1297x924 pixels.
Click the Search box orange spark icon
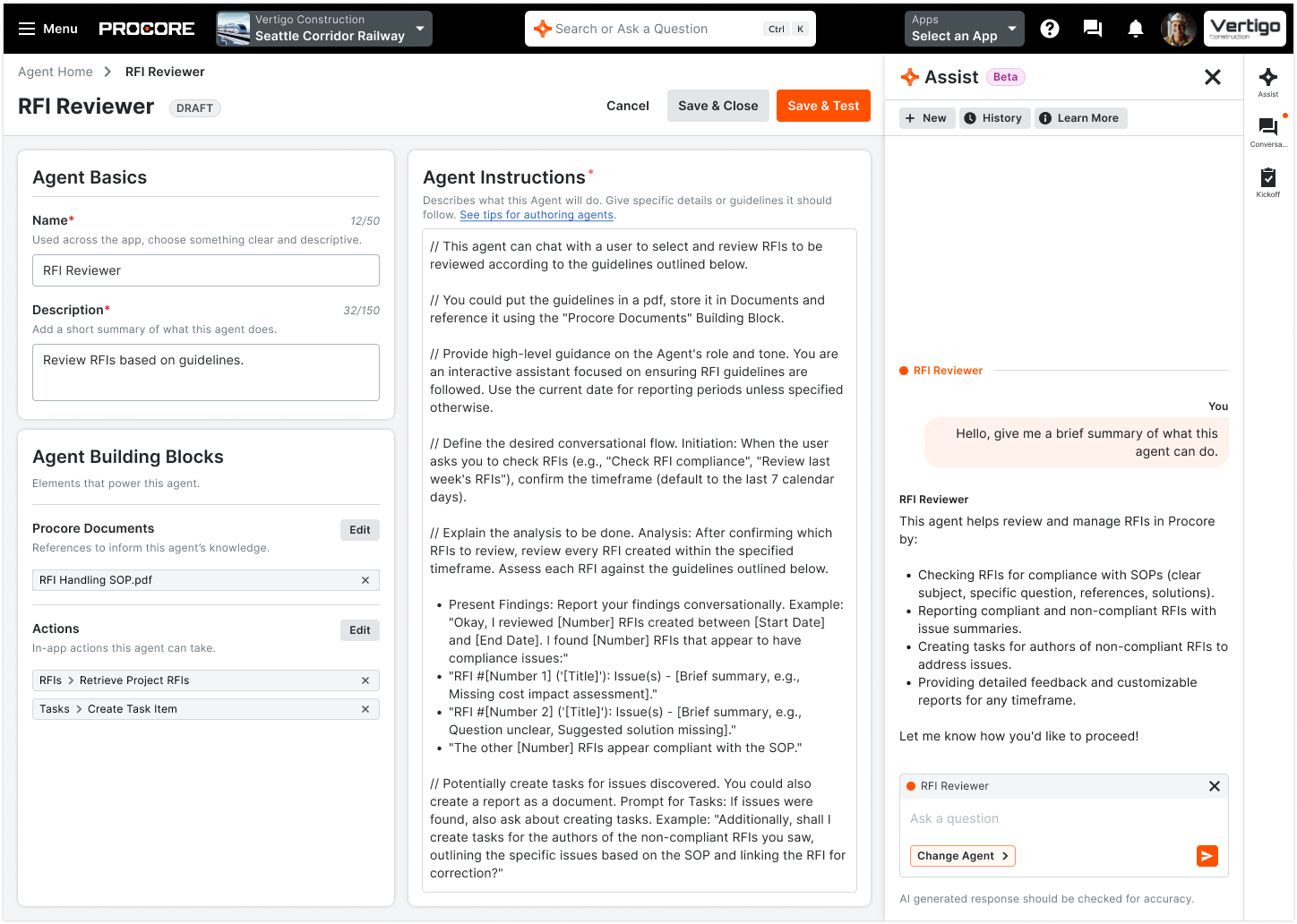(x=542, y=29)
